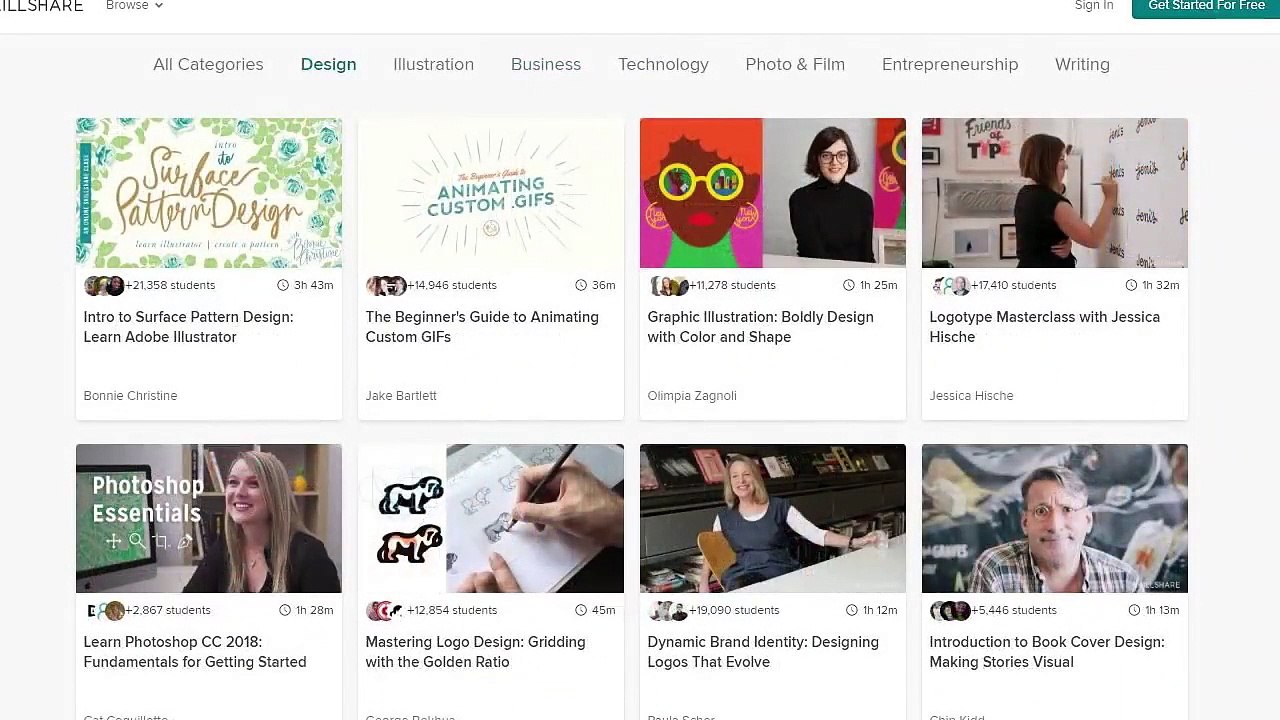Select the clock icon beside 1h 25m

tap(850, 285)
